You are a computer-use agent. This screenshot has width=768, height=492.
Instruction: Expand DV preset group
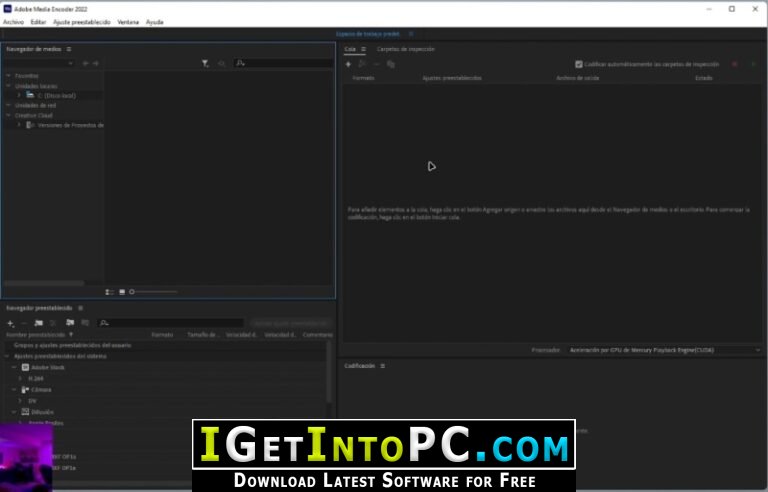point(20,401)
